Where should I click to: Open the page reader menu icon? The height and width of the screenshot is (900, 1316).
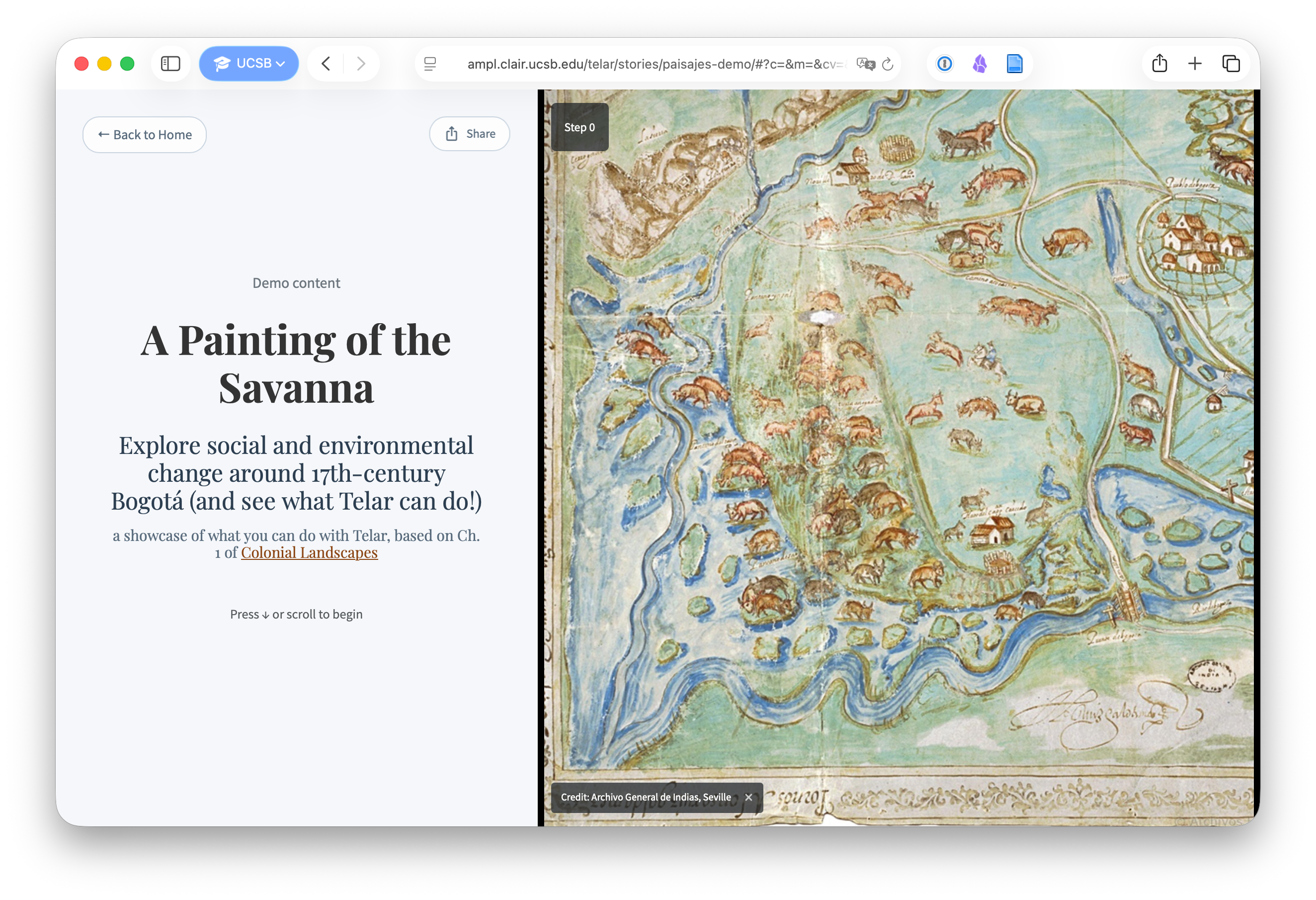[430, 64]
